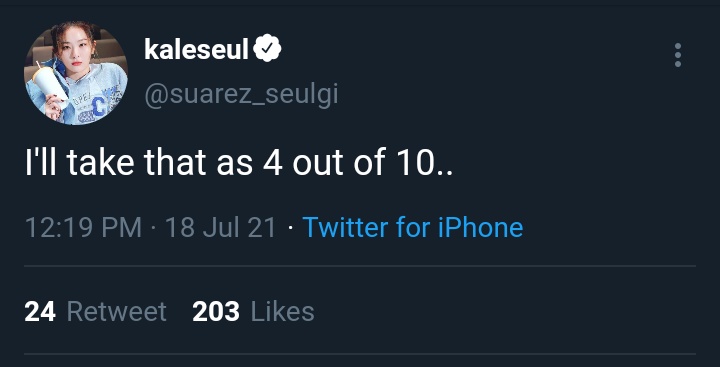Image resolution: width=720 pixels, height=367 pixels.
Task: Open the Twitter for iPhone source link
Action: [413, 227]
